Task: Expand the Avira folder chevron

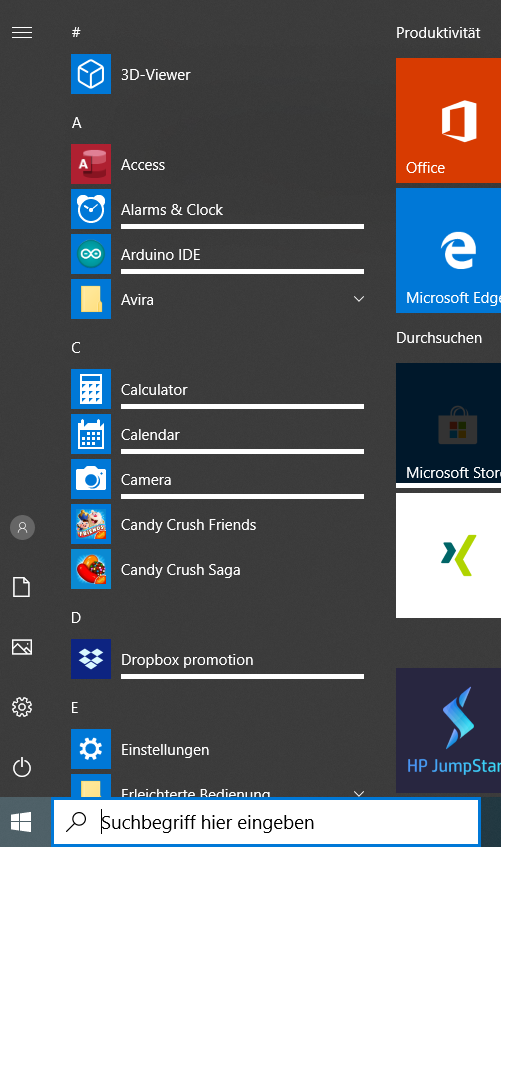Action: point(358,299)
